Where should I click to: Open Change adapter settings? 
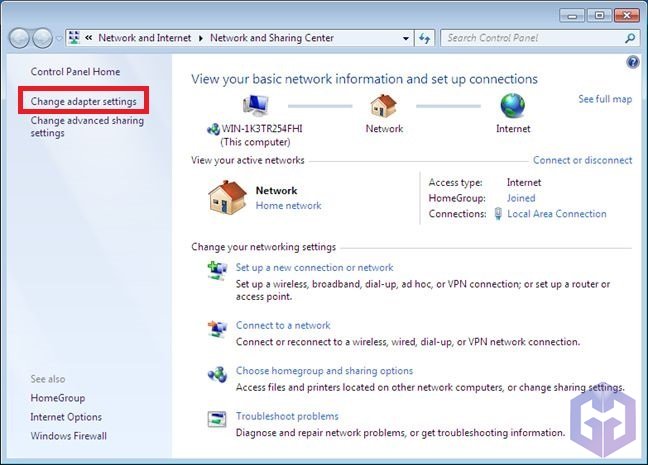(83, 101)
